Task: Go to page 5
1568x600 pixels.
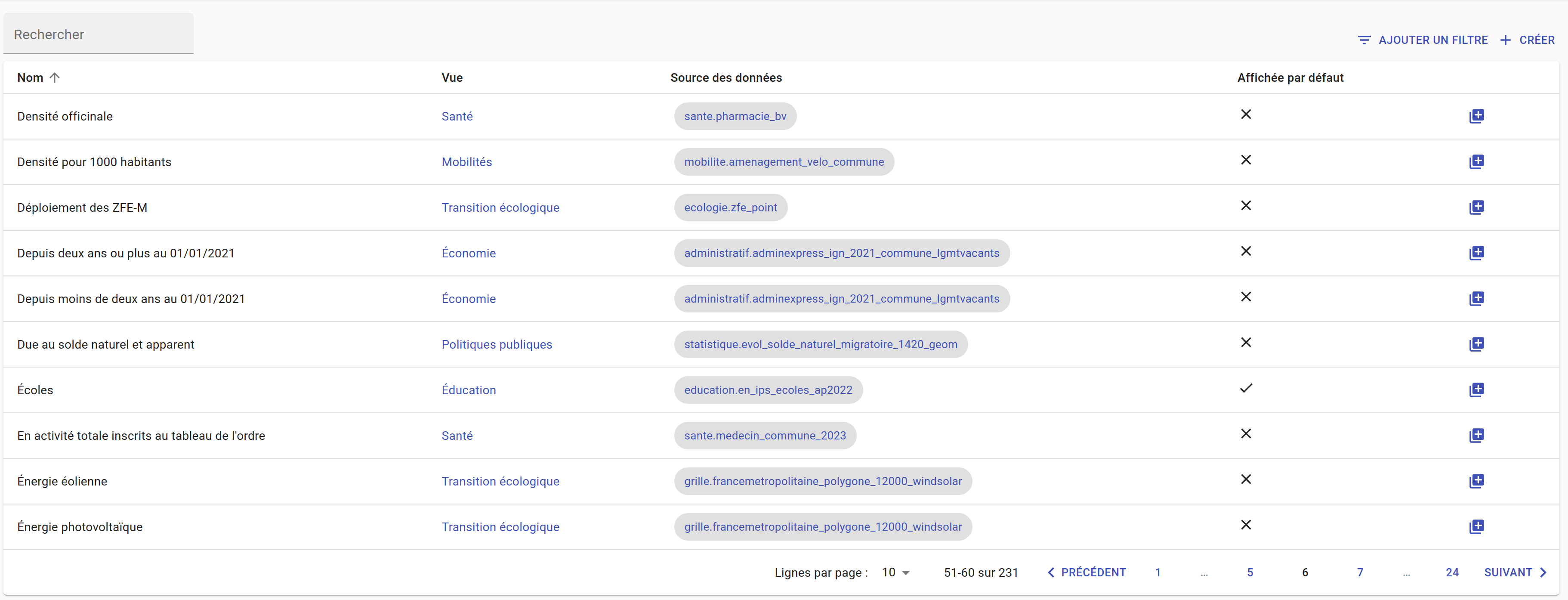Action: [x=1250, y=572]
